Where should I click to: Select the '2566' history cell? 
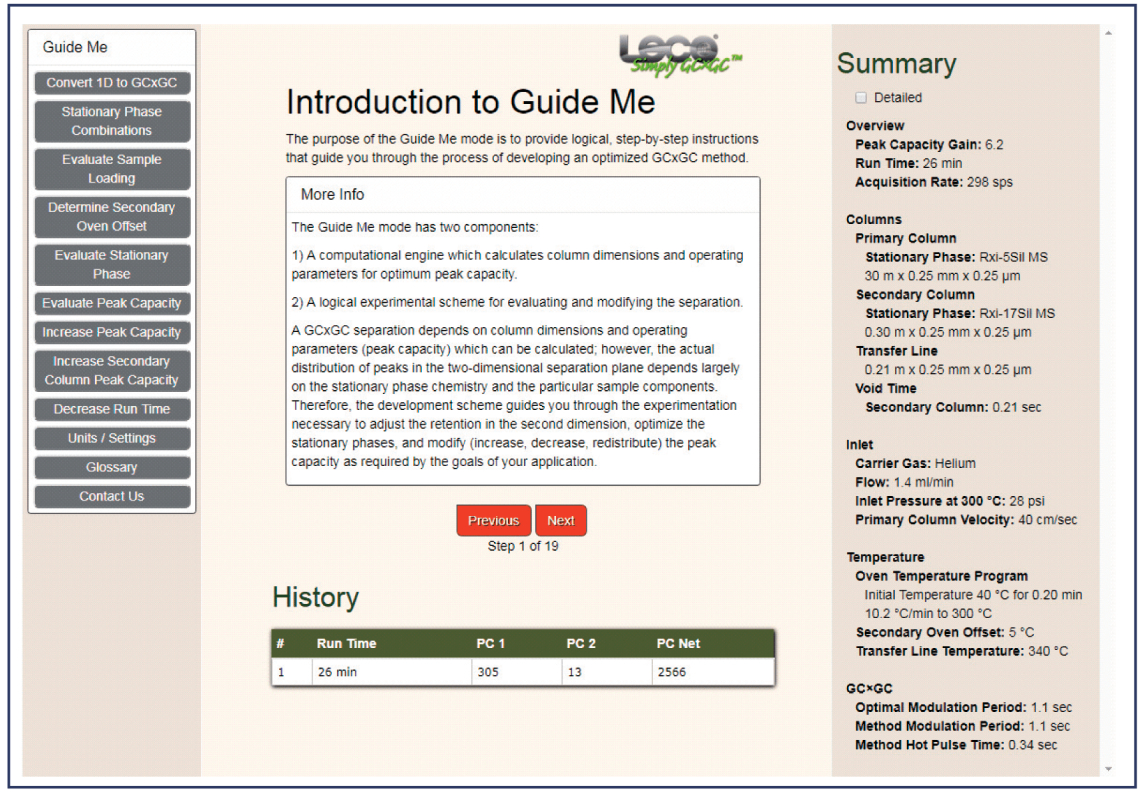[713, 672]
